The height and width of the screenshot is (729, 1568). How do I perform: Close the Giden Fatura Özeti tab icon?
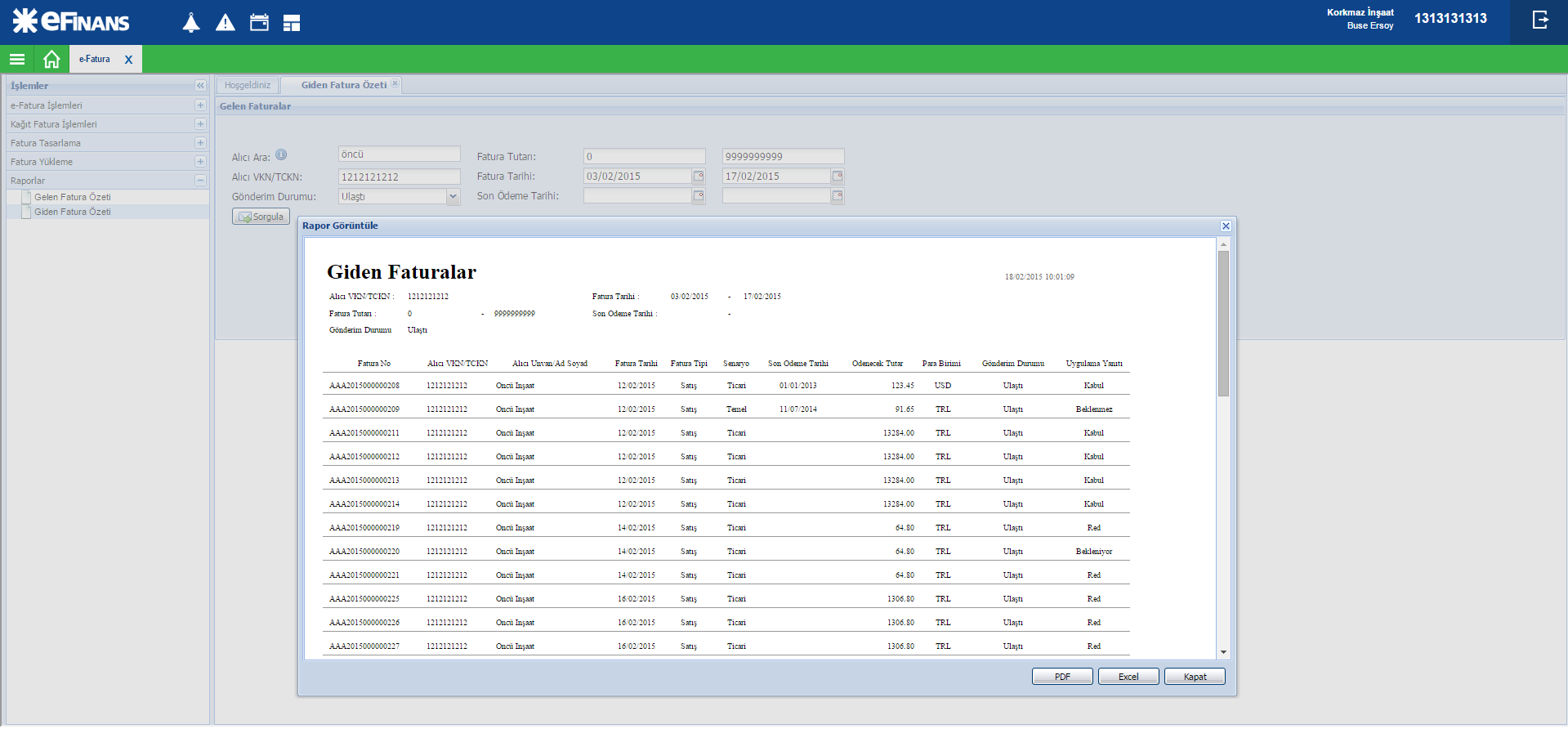(x=395, y=83)
